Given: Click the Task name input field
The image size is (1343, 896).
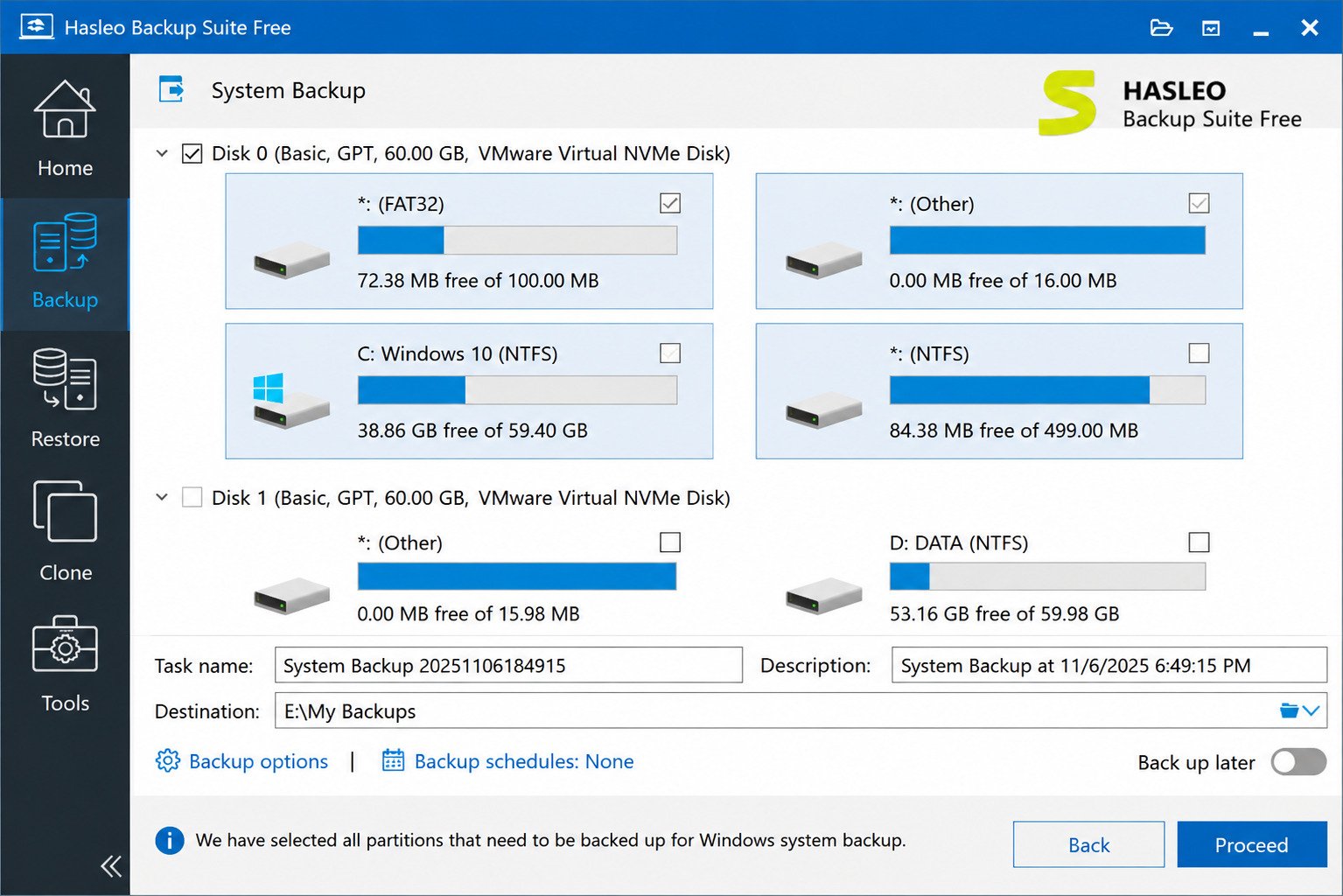Looking at the screenshot, I should coord(508,665).
